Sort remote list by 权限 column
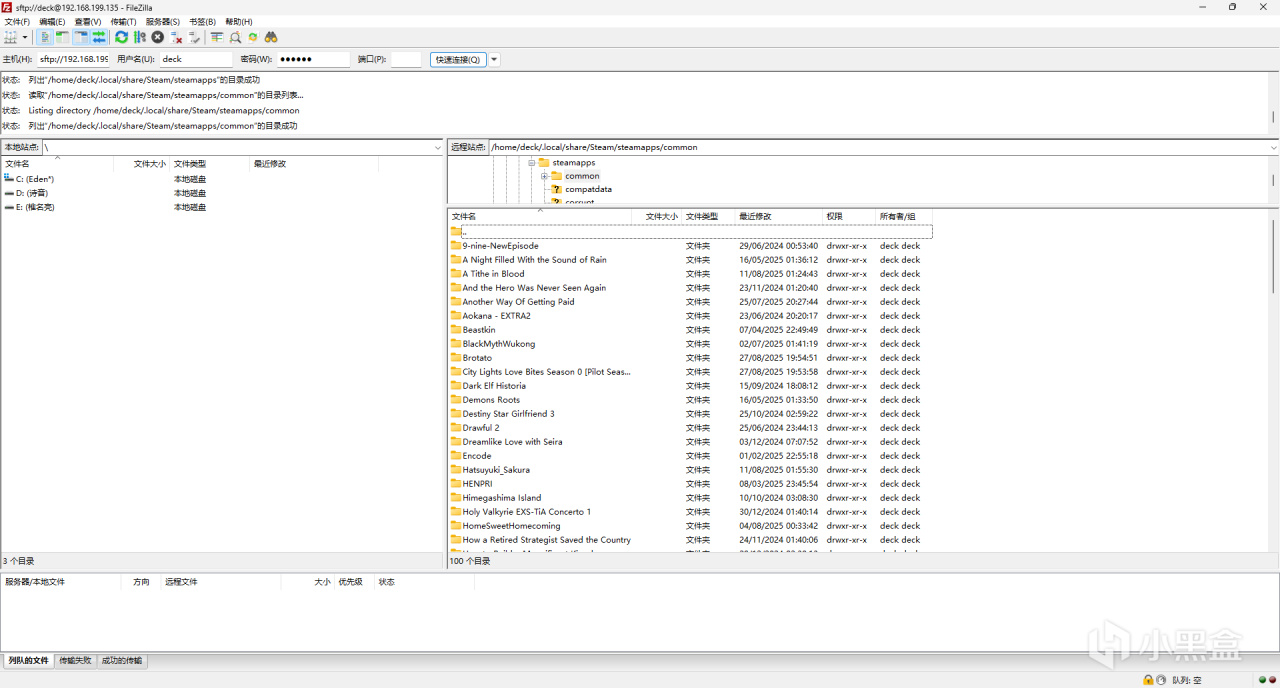Viewport: 1280px width, 688px height. (x=849, y=216)
